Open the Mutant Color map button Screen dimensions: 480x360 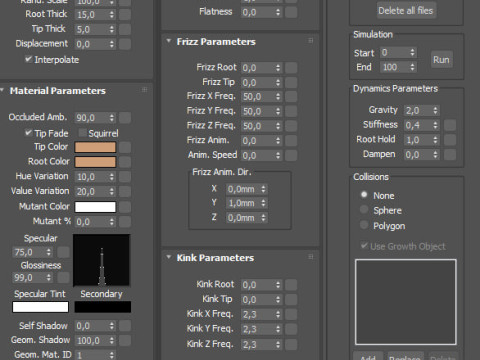pyautogui.click(x=125, y=207)
